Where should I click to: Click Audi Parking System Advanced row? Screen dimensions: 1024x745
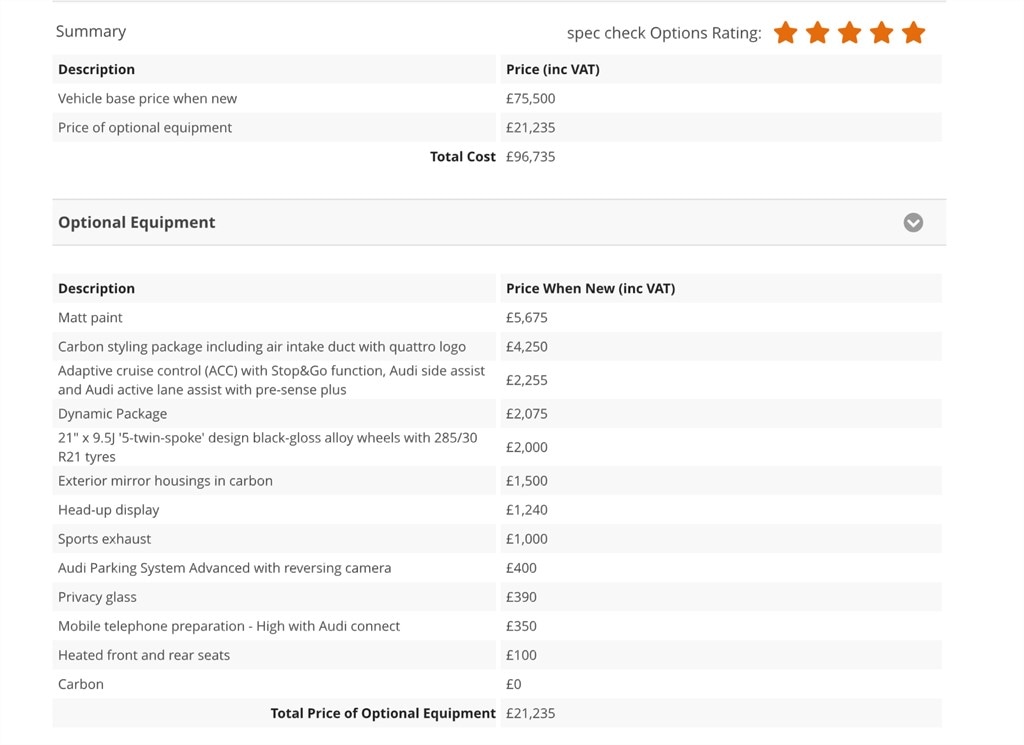(x=497, y=567)
